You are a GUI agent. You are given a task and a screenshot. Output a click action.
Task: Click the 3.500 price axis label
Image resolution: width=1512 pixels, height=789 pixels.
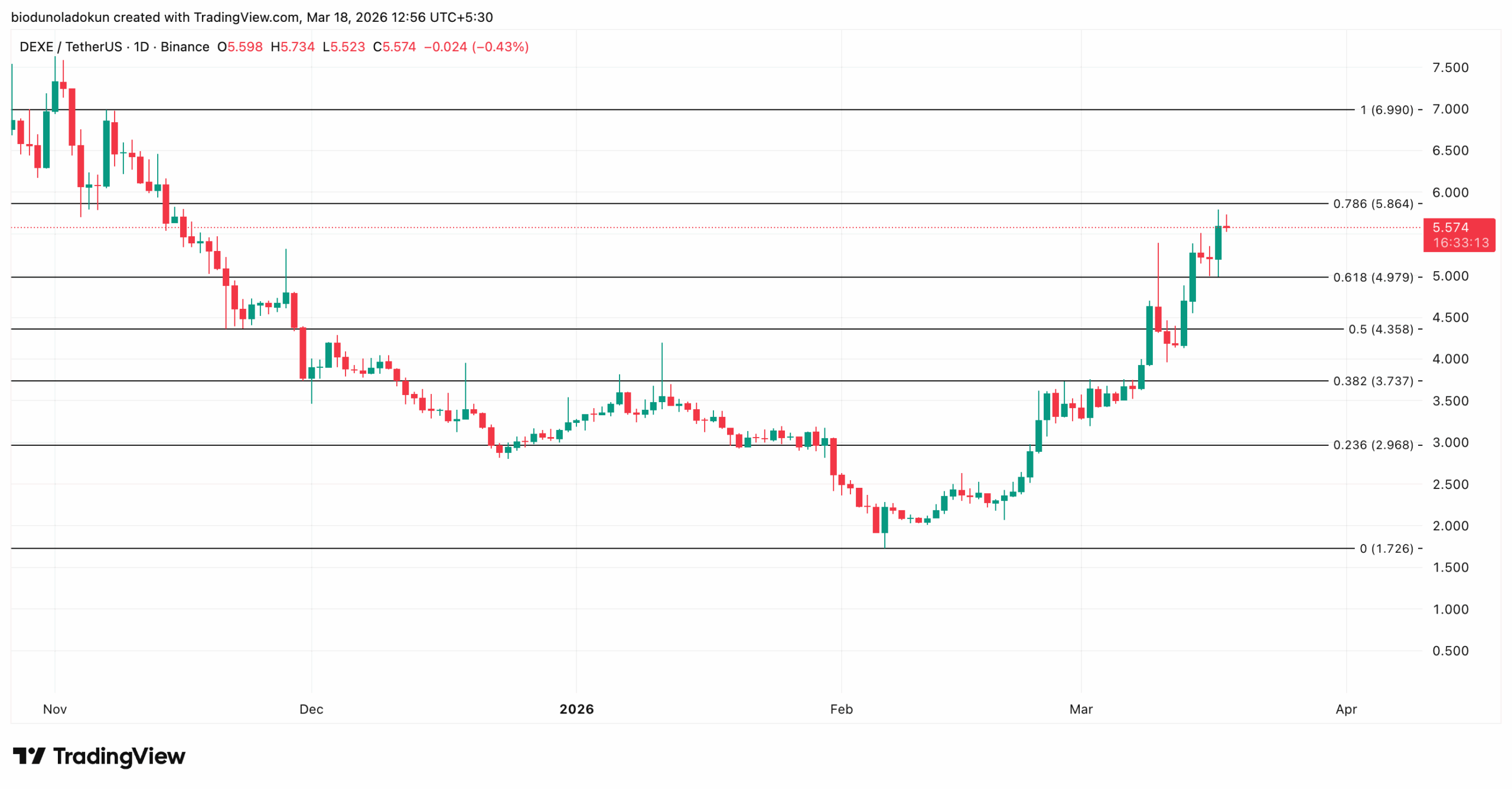(x=1450, y=401)
